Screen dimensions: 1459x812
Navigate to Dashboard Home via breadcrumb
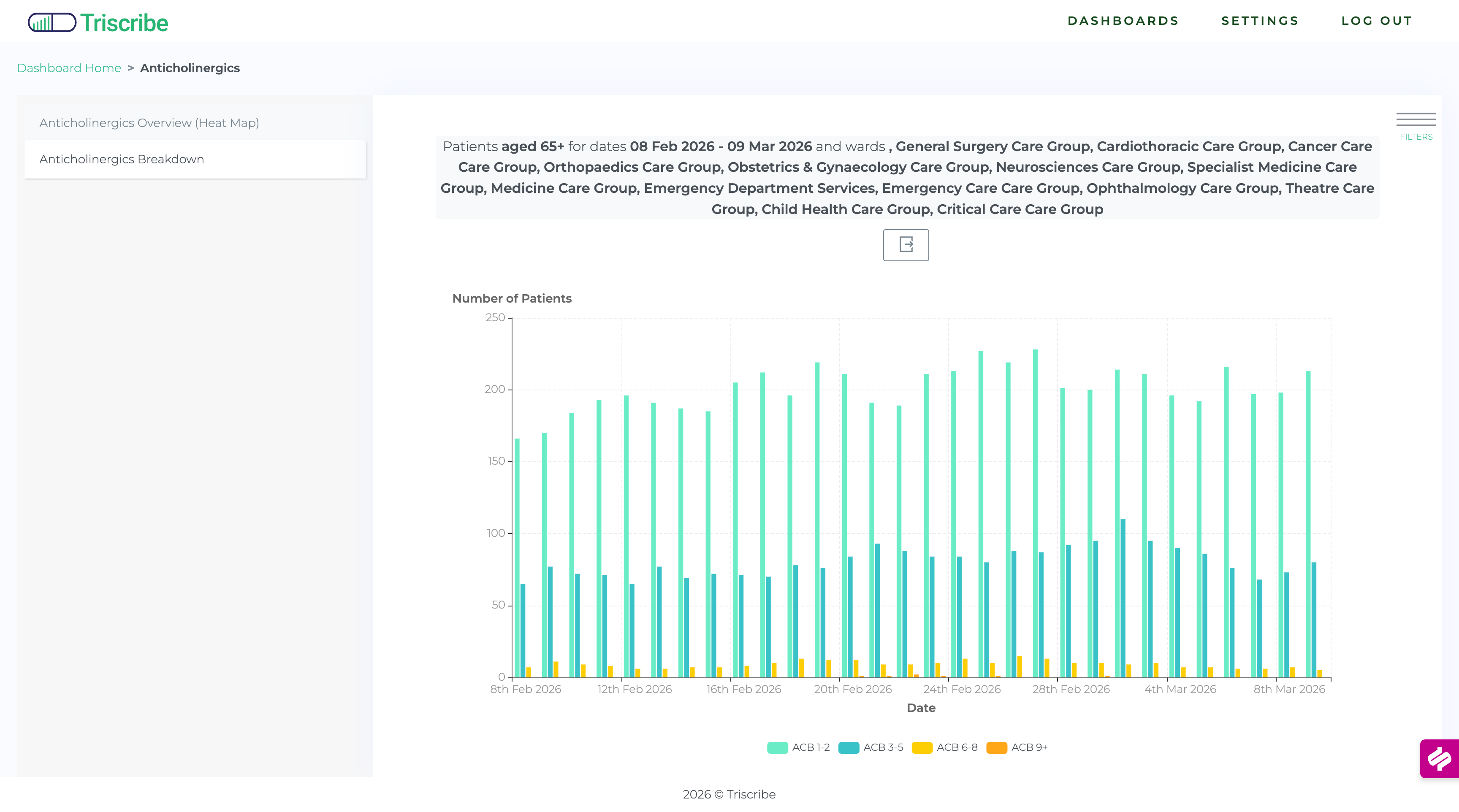[69, 68]
